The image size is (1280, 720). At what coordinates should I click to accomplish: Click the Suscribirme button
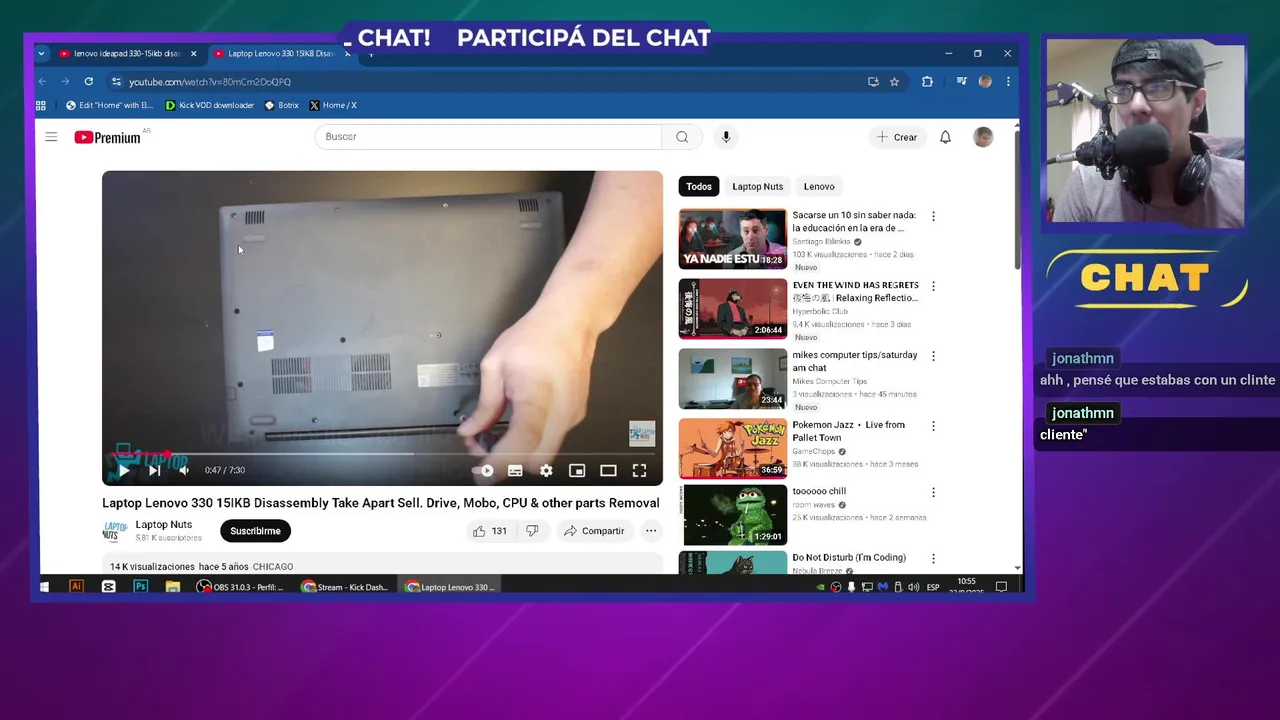tap(255, 531)
